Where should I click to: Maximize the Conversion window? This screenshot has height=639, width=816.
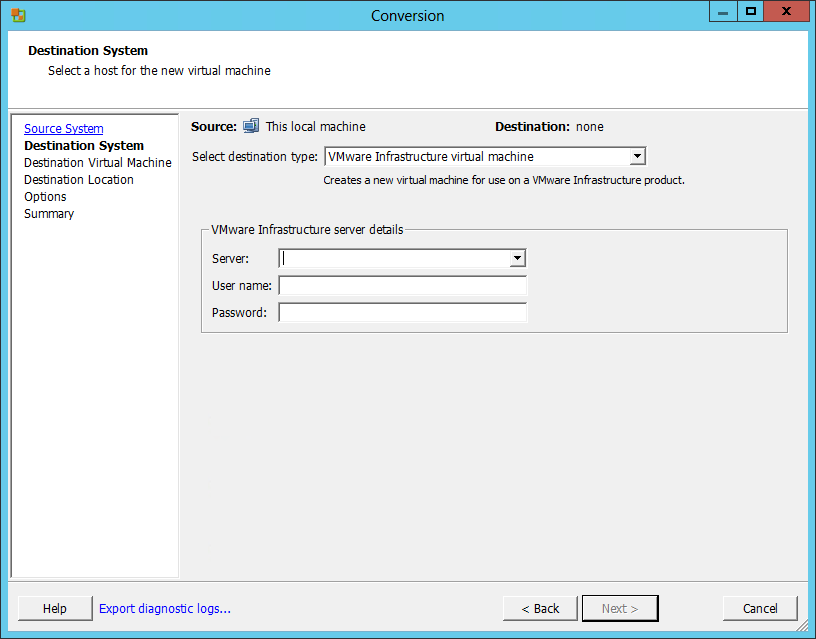(x=750, y=12)
